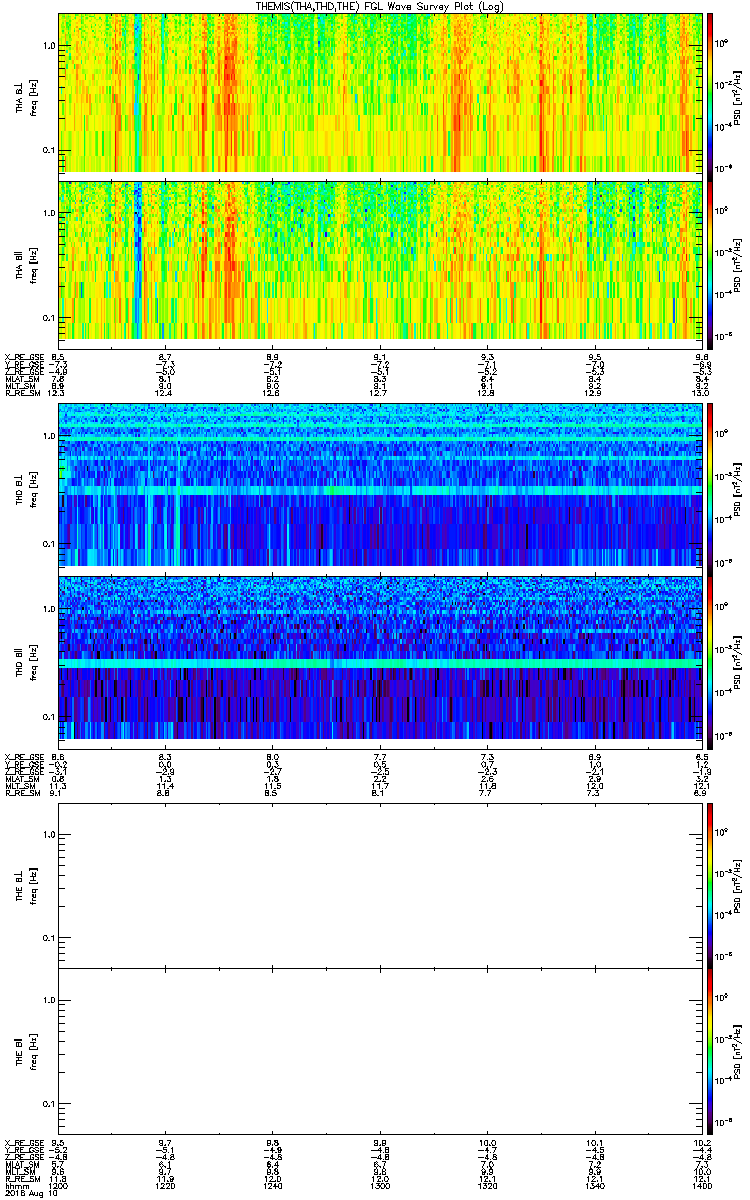Click the R_RE_SM label under the THD panels

tap(21, 792)
